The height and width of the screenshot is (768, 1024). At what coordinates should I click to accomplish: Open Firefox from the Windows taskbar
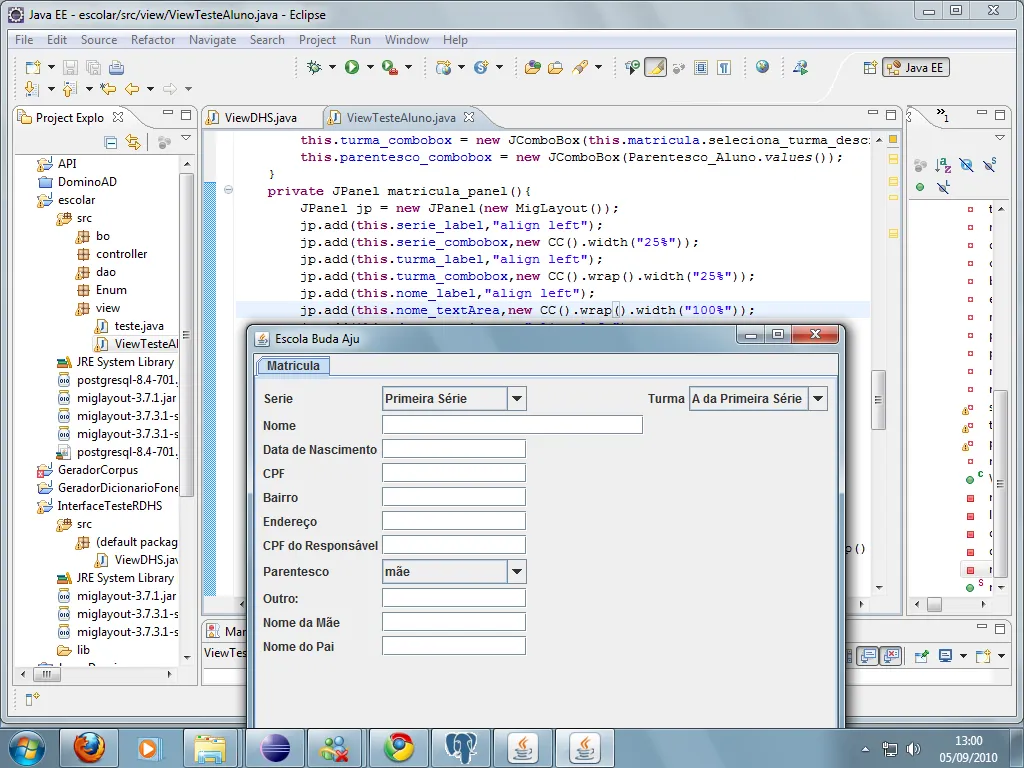pyautogui.click(x=88, y=747)
